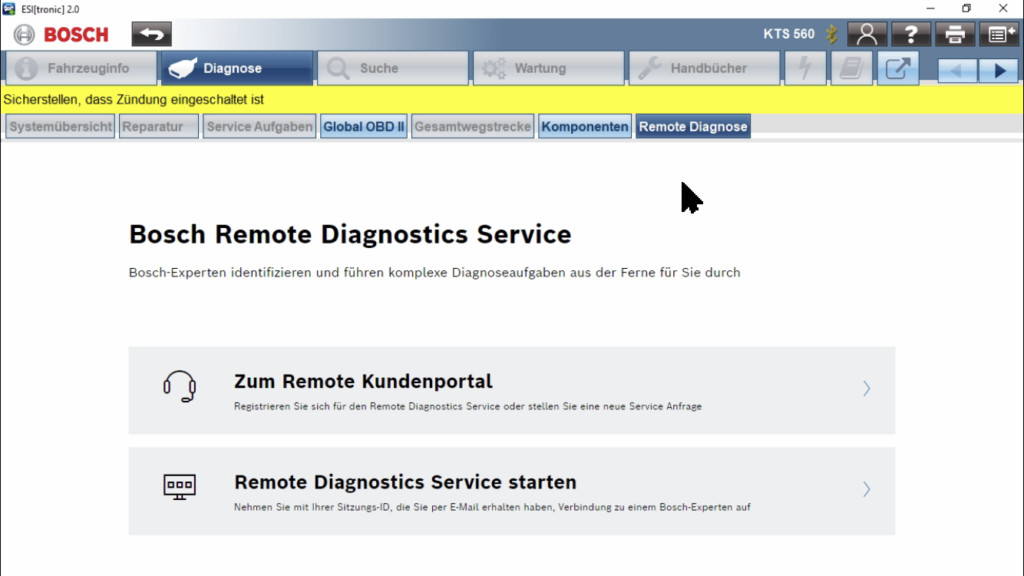Image resolution: width=1024 pixels, height=576 pixels.
Task: Click the Bosch Remote Diagnostics Service heading
Action: click(x=350, y=234)
